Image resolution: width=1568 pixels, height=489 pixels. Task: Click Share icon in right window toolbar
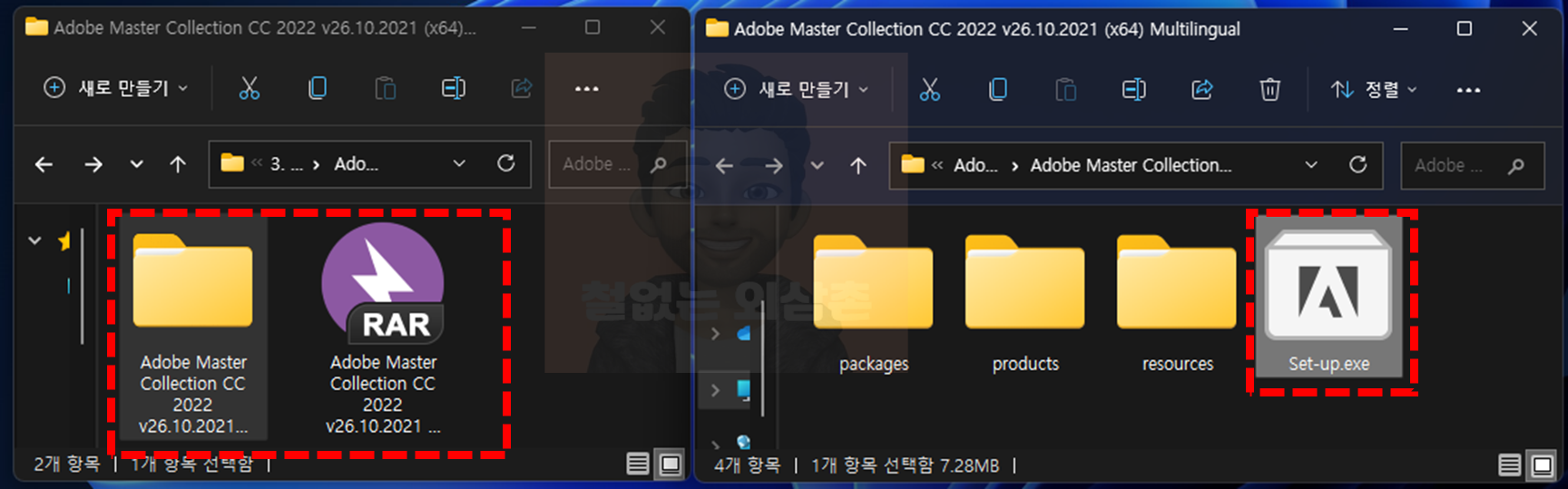pyautogui.click(x=1201, y=89)
